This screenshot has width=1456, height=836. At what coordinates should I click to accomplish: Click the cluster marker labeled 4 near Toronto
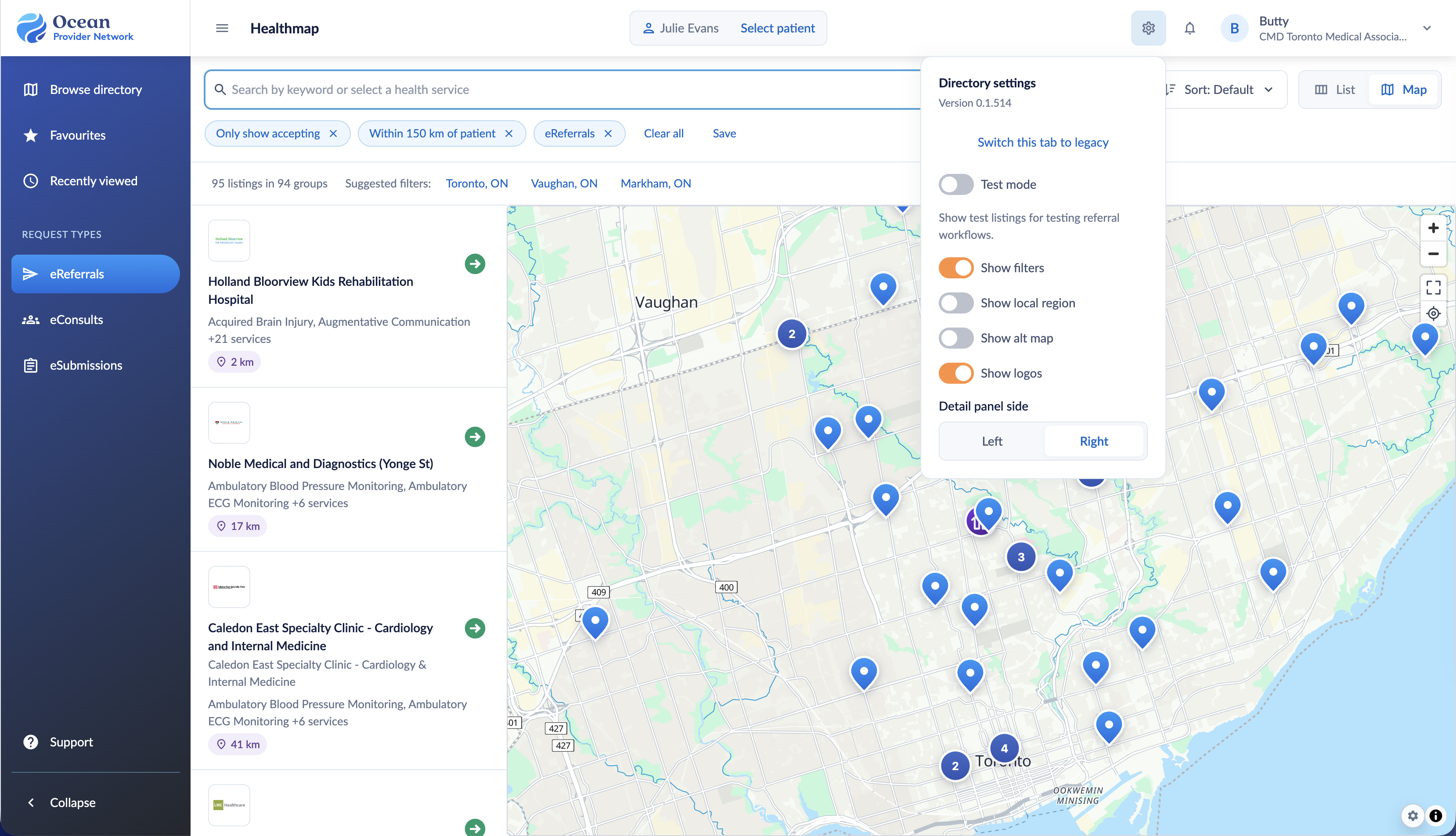1004,748
